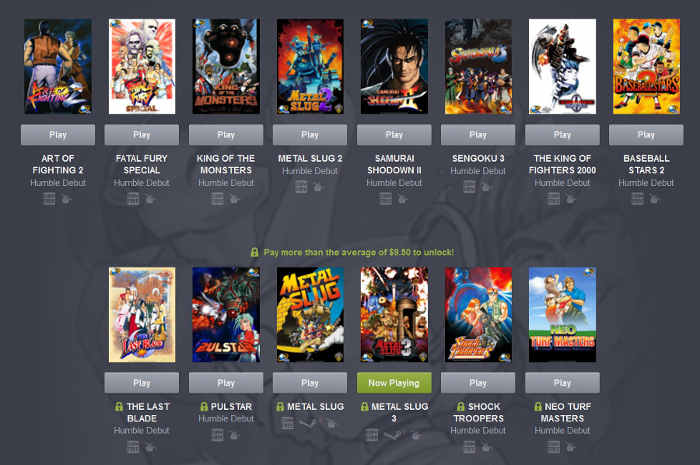Screen dimensions: 700x465
Task: Click the Now Playing button for Metal Slug 3
Action: (x=394, y=383)
